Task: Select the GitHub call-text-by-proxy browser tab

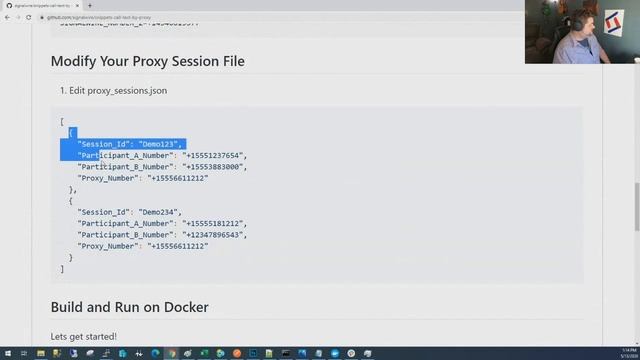Action: point(42,6)
